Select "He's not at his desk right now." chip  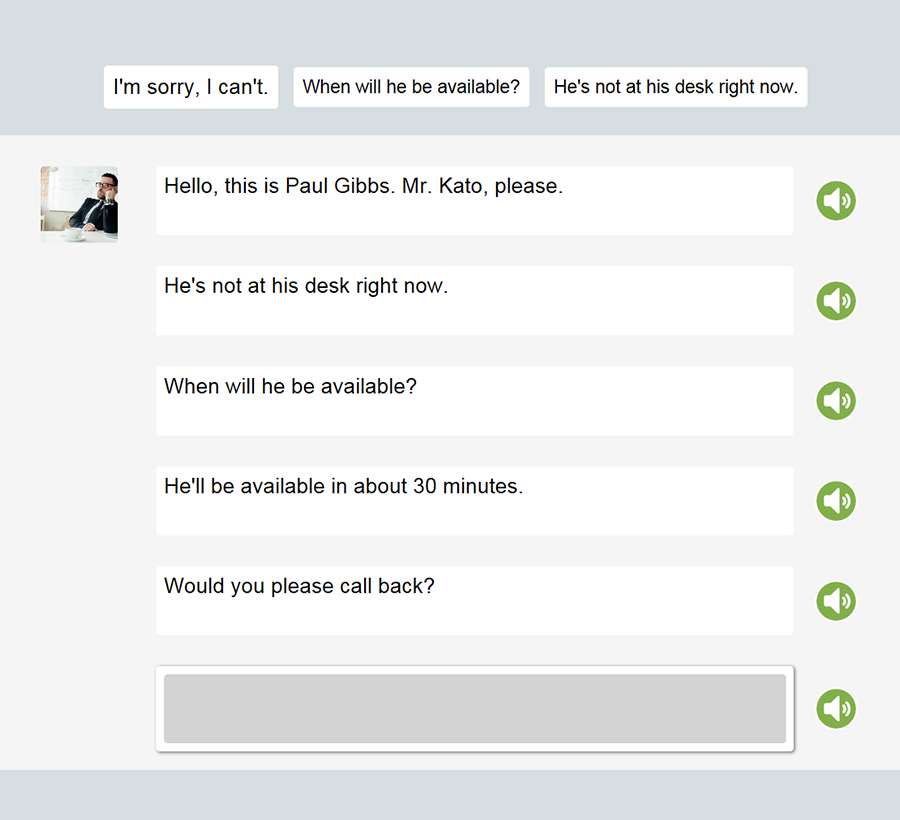tap(676, 87)
